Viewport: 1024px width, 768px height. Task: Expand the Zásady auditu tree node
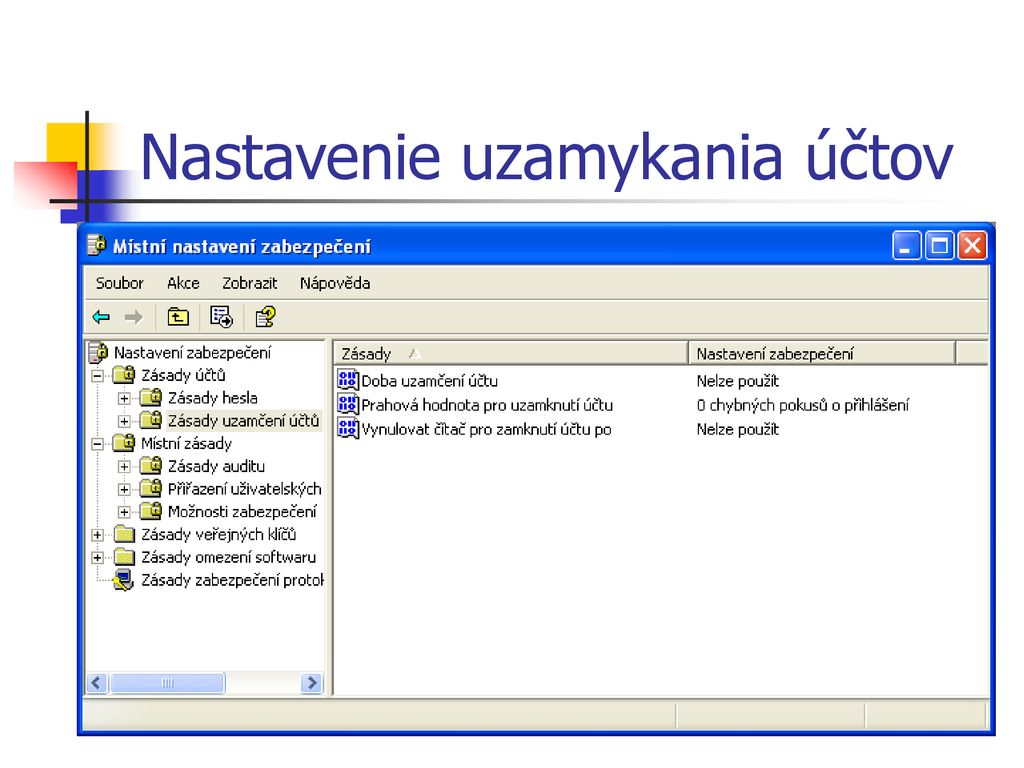pos(124,467)
